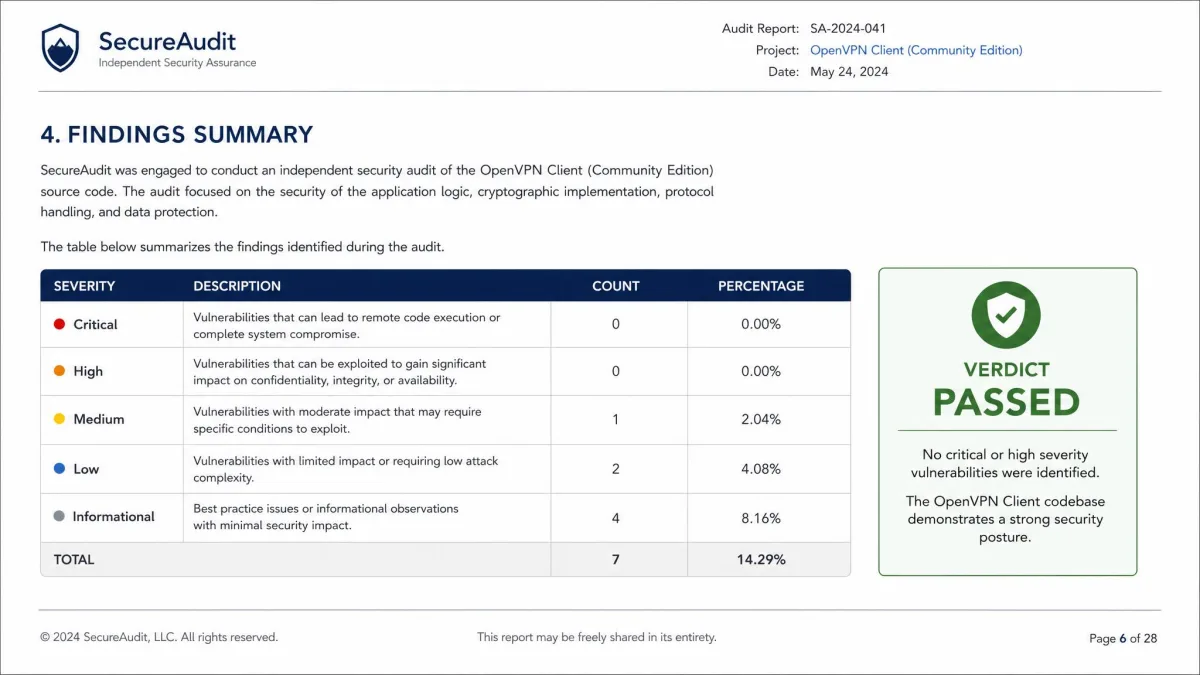
Task: Click the strong security posture statement
Action: coord(1005,519)
